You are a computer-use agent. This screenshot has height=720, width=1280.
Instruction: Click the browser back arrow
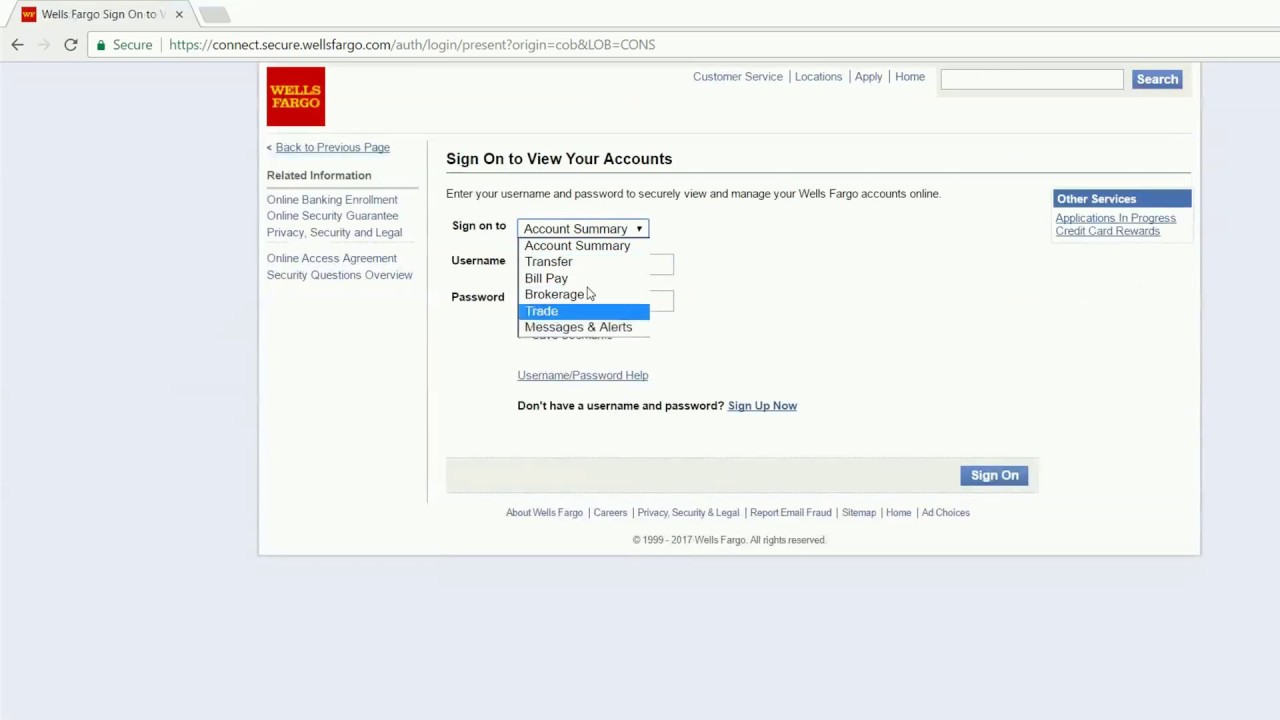[x=16, y=44]
